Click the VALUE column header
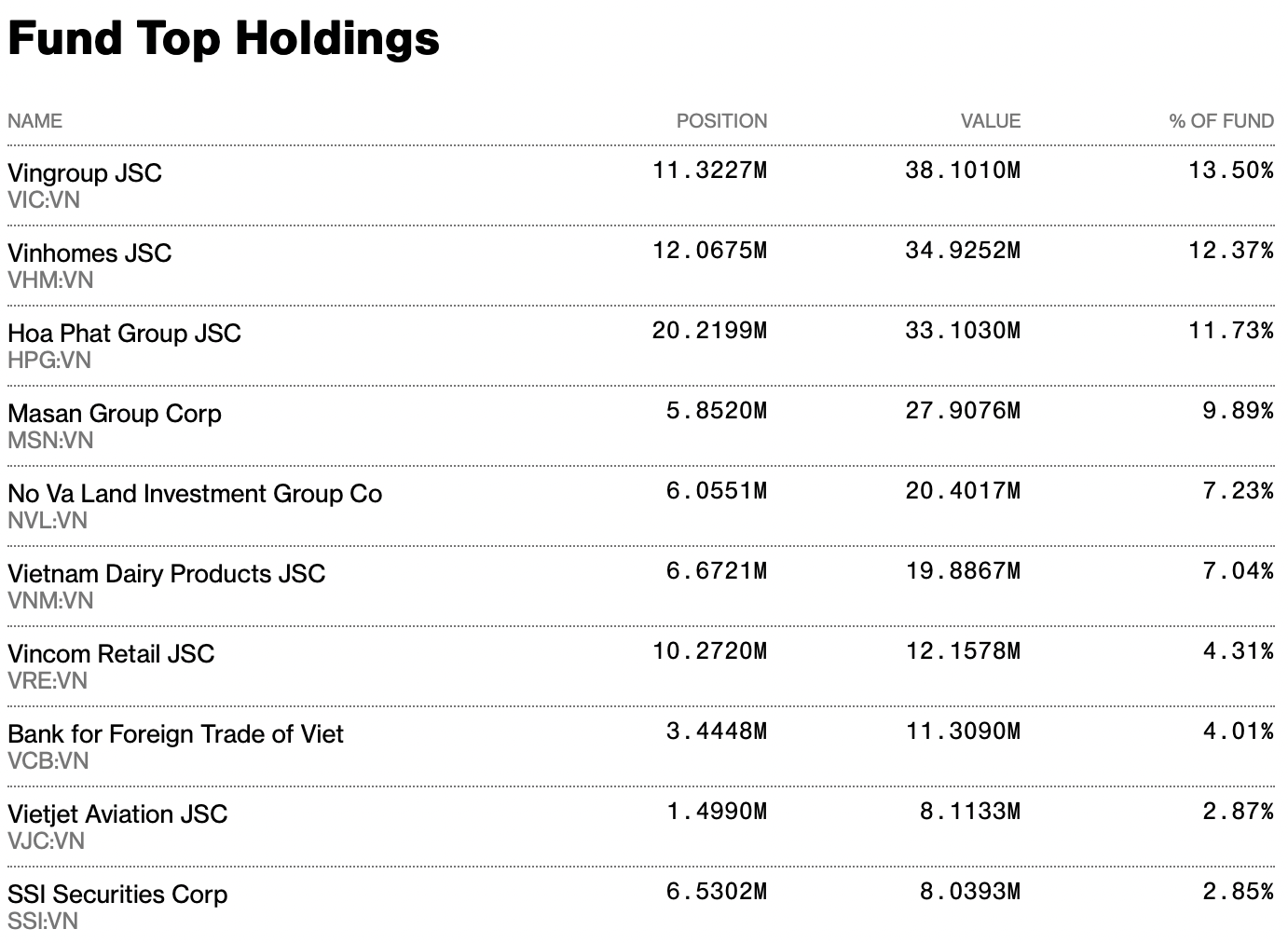Viewport: 1288px width, 943px height. pos(991,121)
